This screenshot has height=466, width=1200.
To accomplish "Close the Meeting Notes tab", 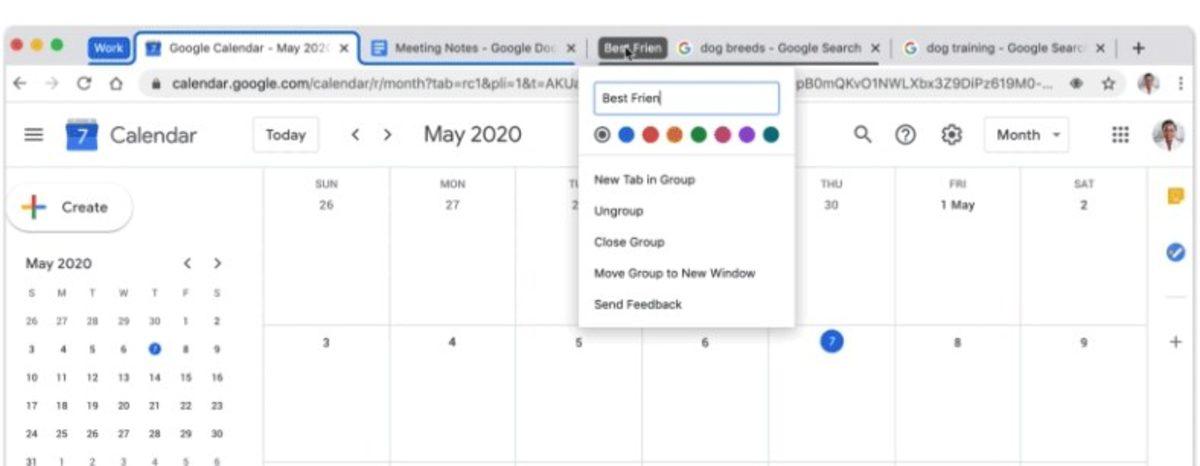I will tap(571, 48).
